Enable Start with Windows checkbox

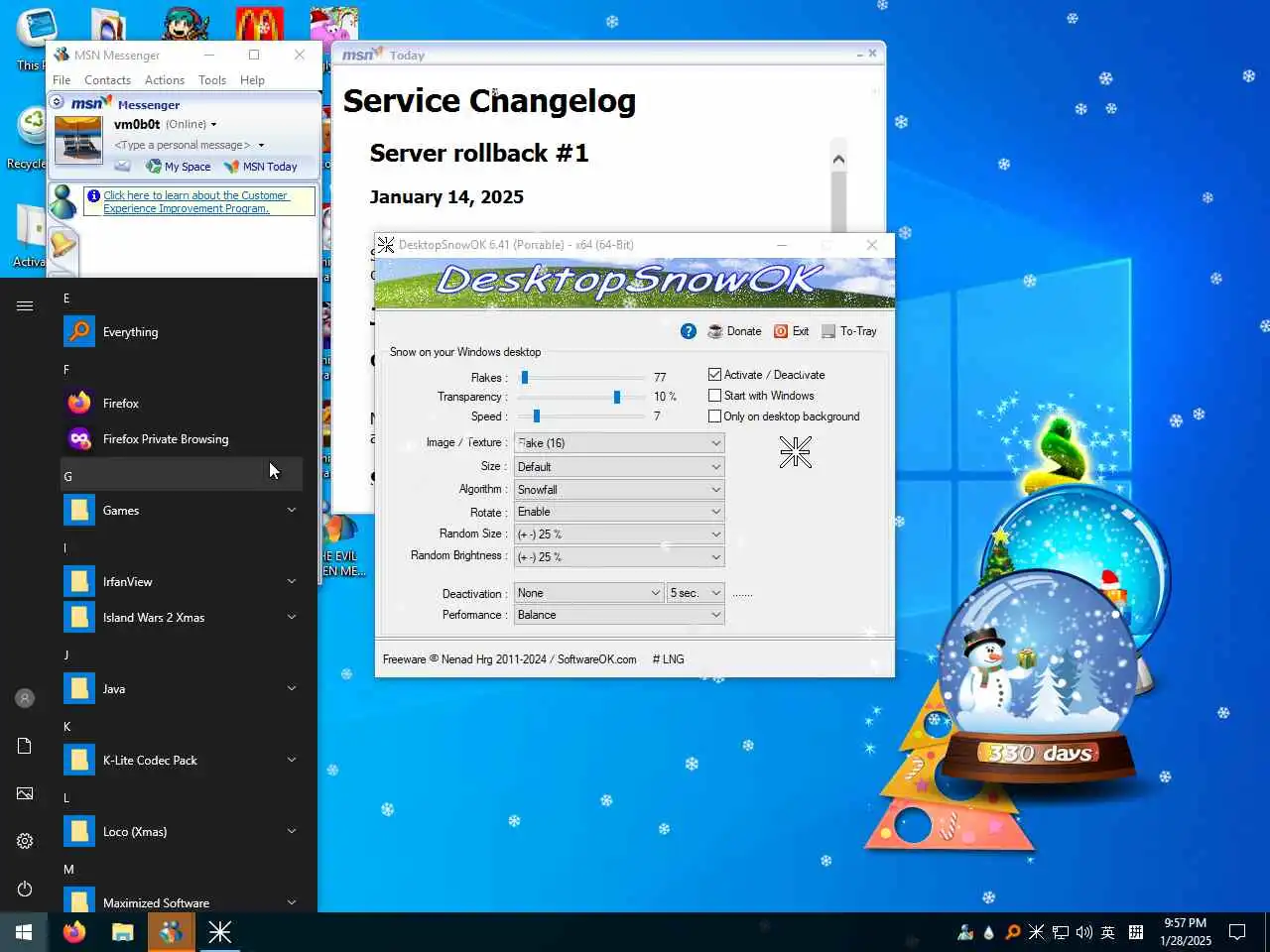coord(714,396)
